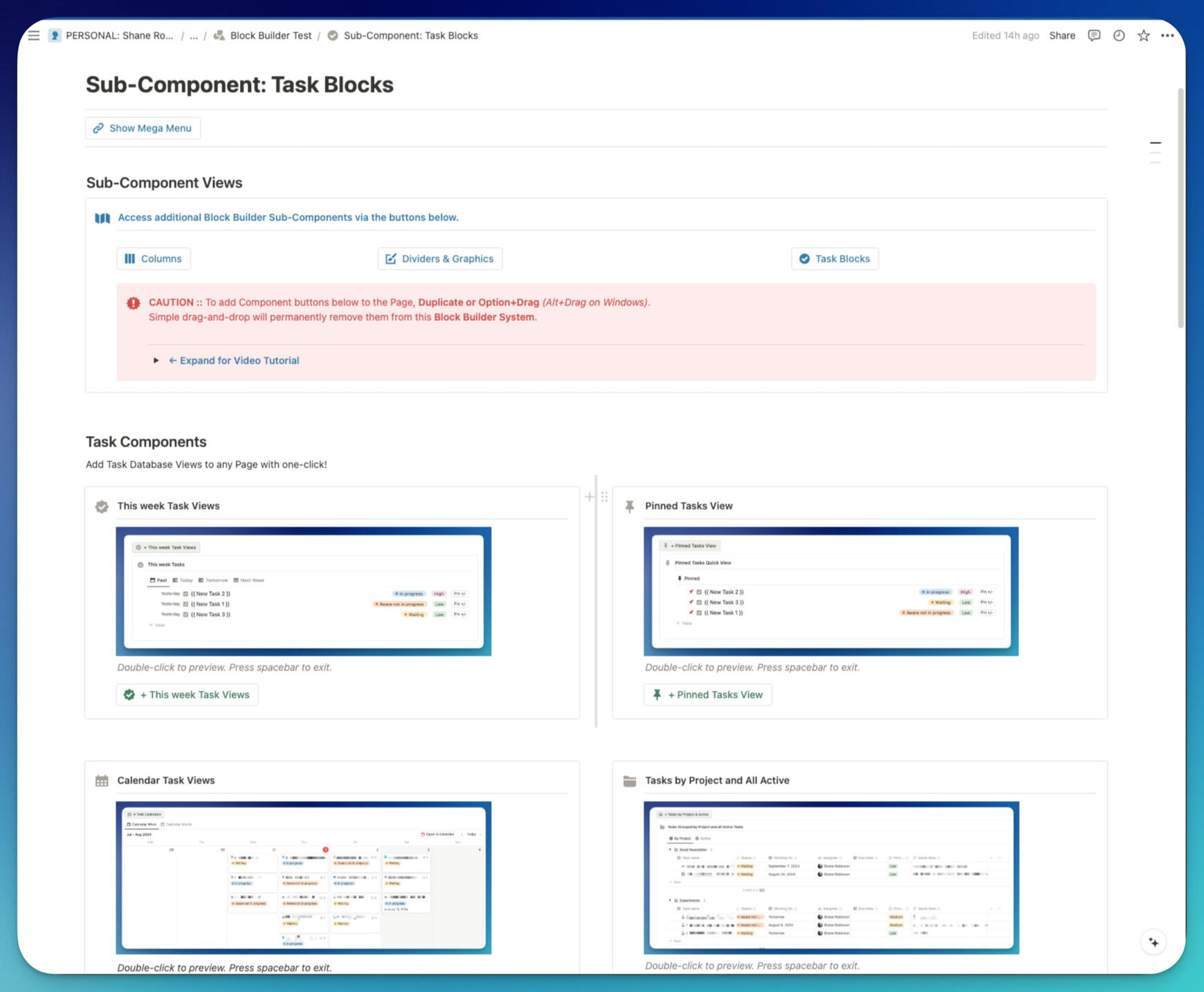Star this page using the star icon

coord(1143,35)
